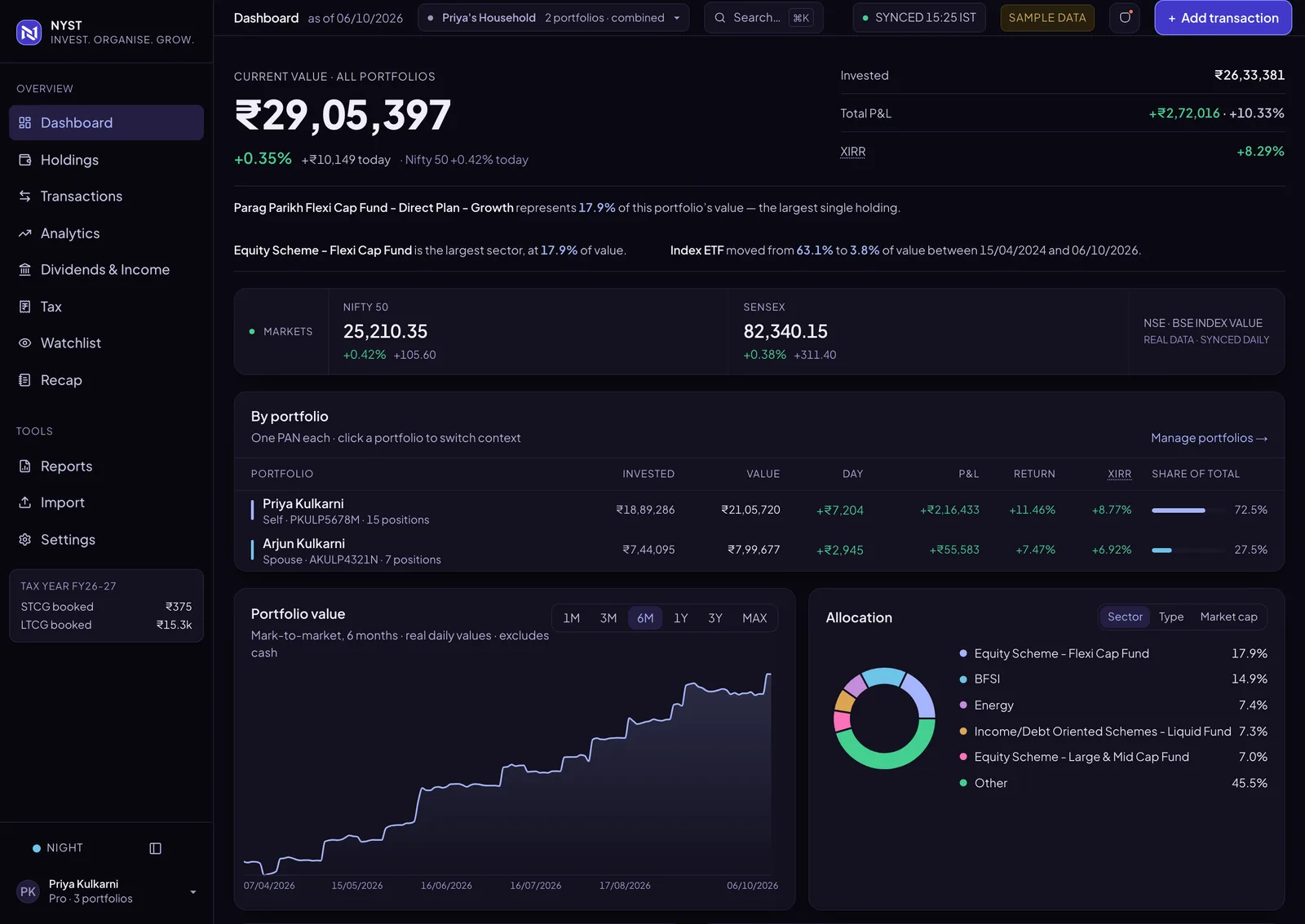
Task: Click the Energy legend color dot
Action: point(963,705)
